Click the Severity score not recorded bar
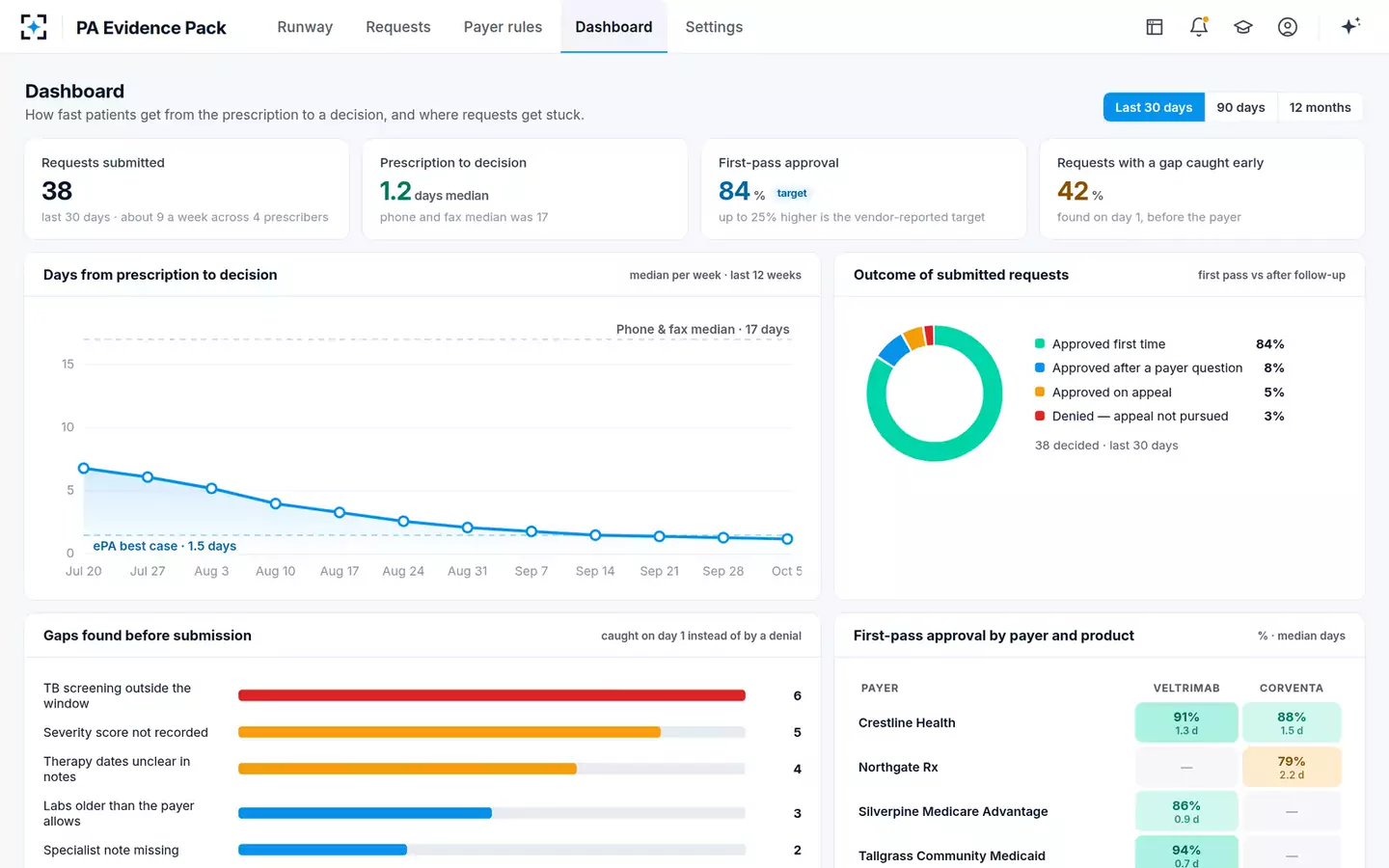Viewport: 1389px width, 868px height. [x=449, y=732]
